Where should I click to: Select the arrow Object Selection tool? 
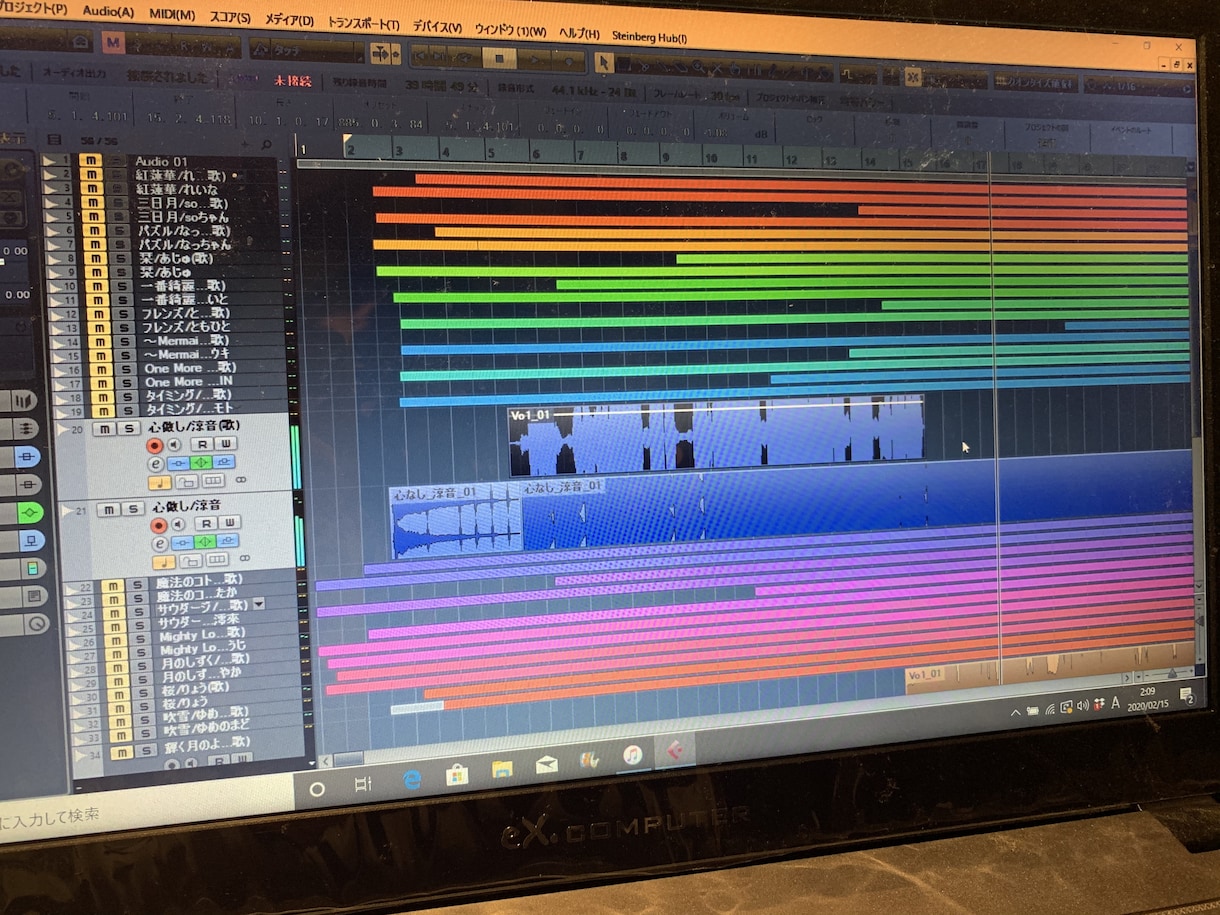[x=603, y=63]
